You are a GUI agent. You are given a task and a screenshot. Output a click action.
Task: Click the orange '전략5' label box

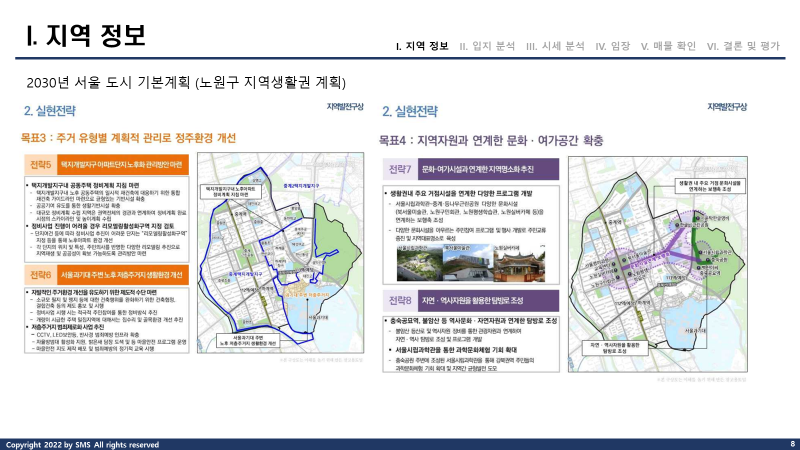tap(40, 165)
